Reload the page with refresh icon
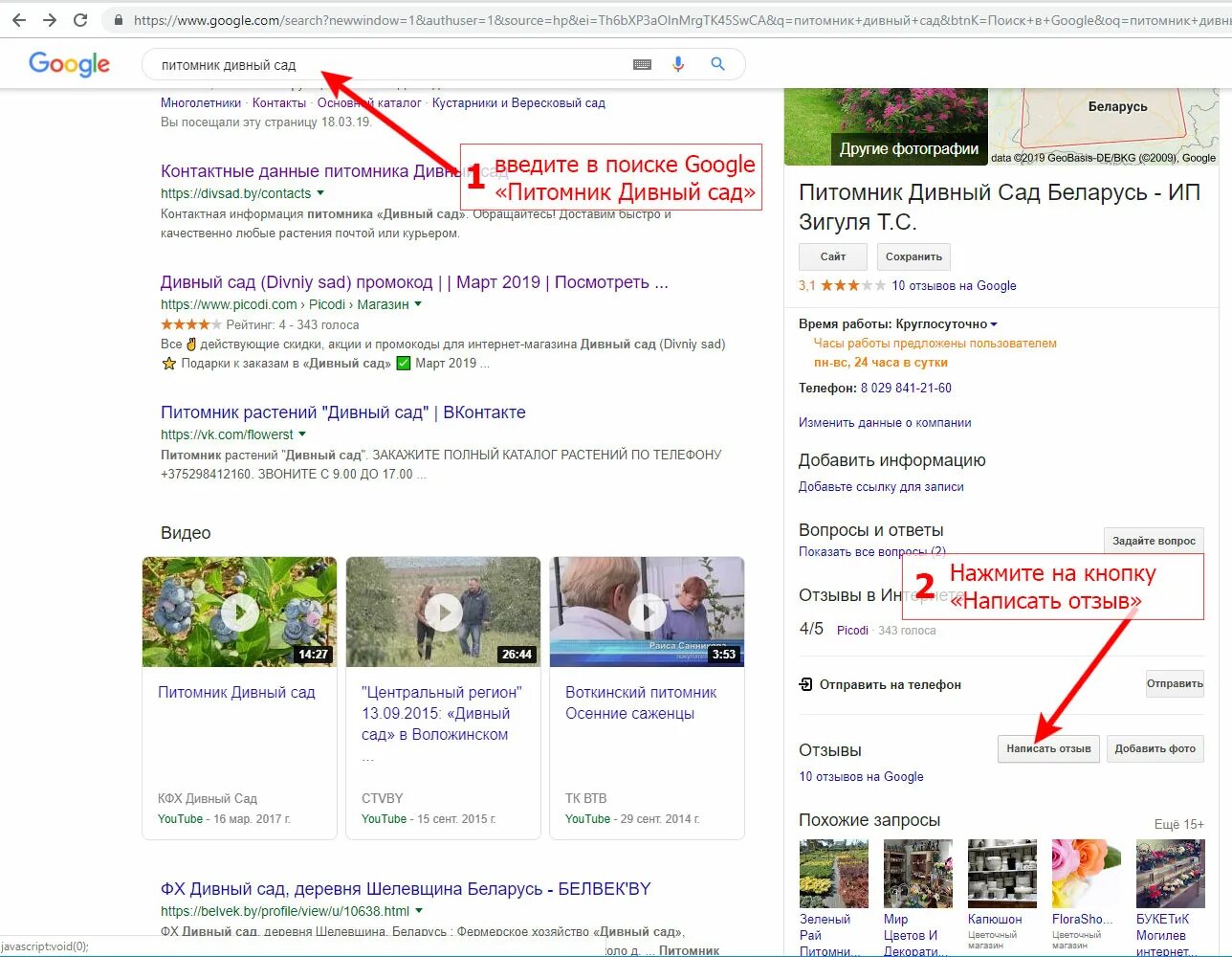 click(x=80, y=19)
